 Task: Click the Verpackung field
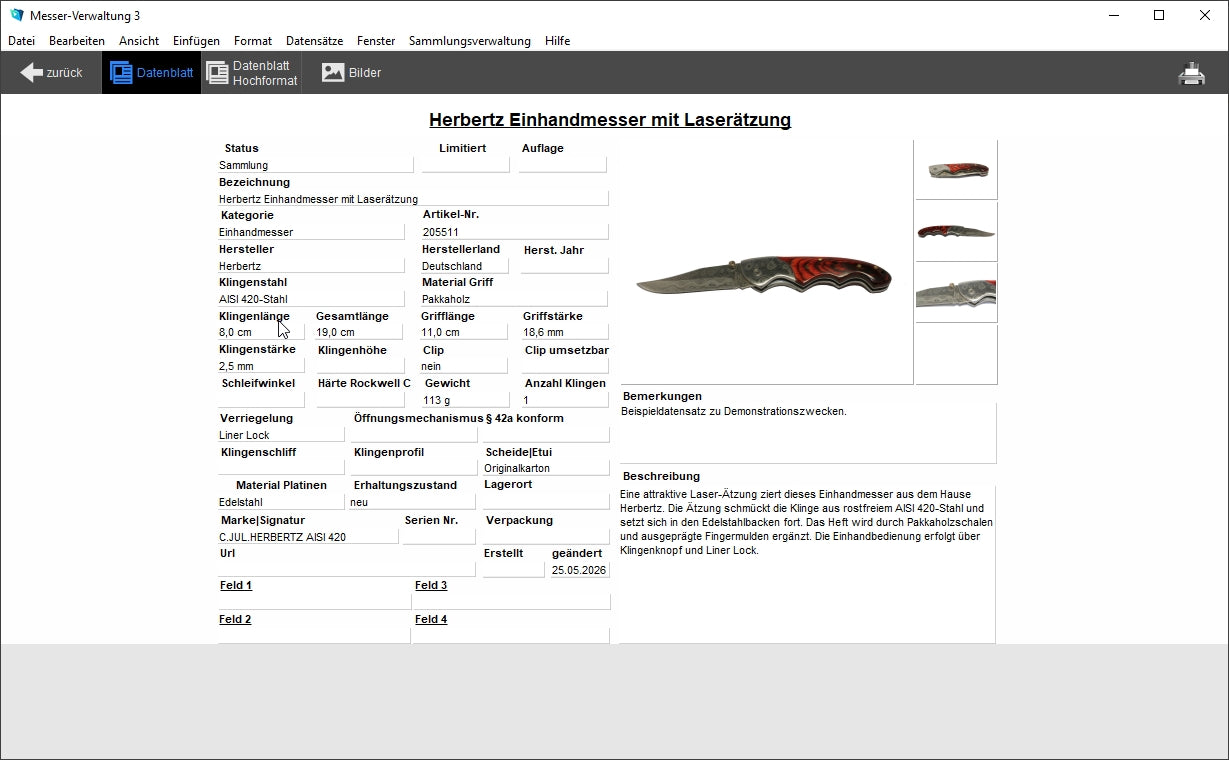[x=546, y=537]
